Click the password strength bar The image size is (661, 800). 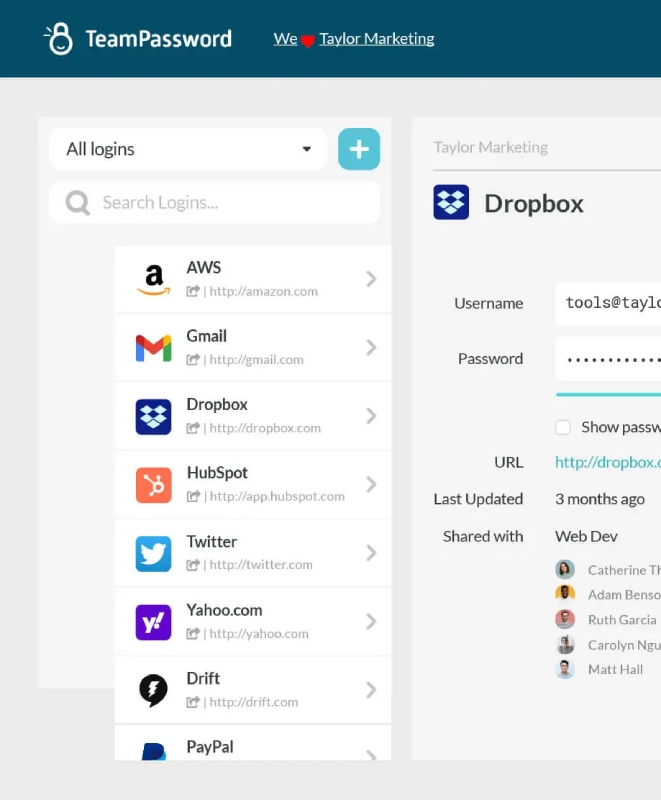(x=608, y=394)
